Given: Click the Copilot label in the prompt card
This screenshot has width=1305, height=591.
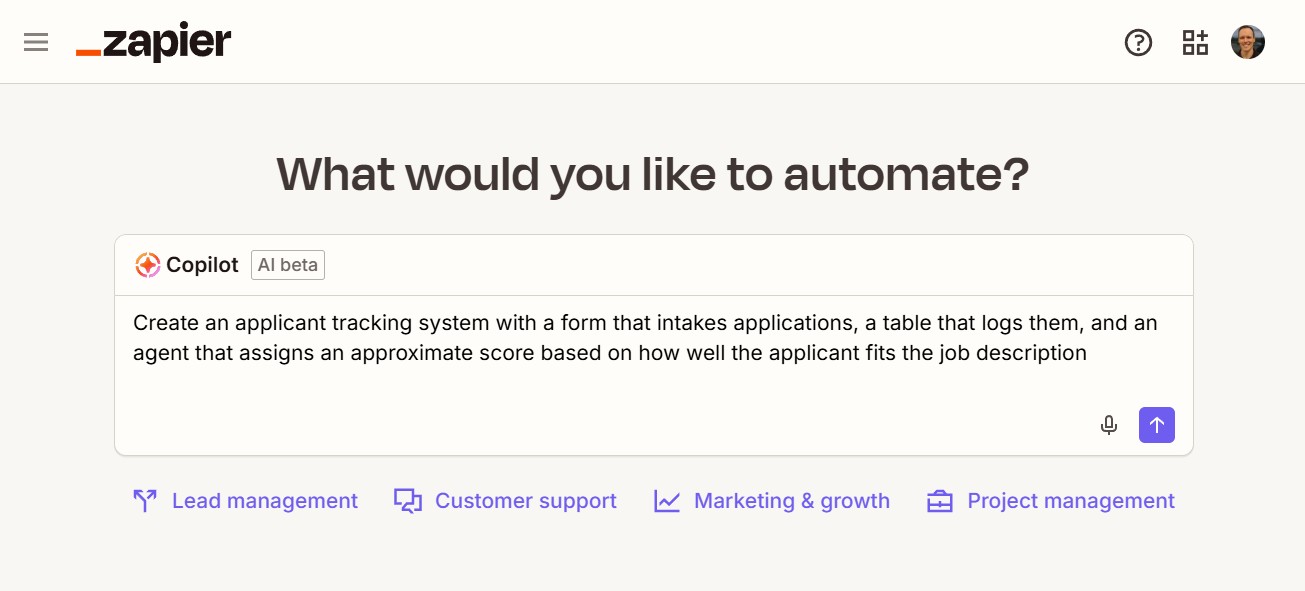Looking at the screenshot, I should click(x=204, y=264).
